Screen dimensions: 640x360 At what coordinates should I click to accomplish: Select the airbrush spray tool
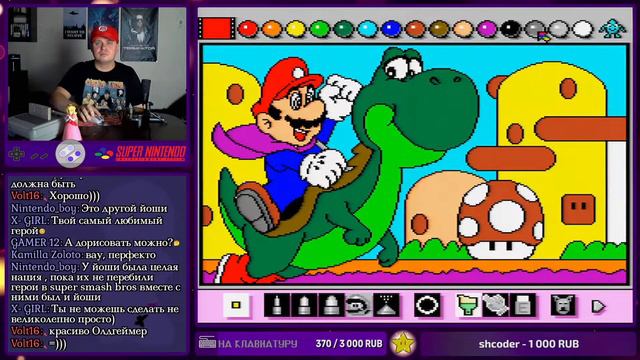(x=386, y=305)
